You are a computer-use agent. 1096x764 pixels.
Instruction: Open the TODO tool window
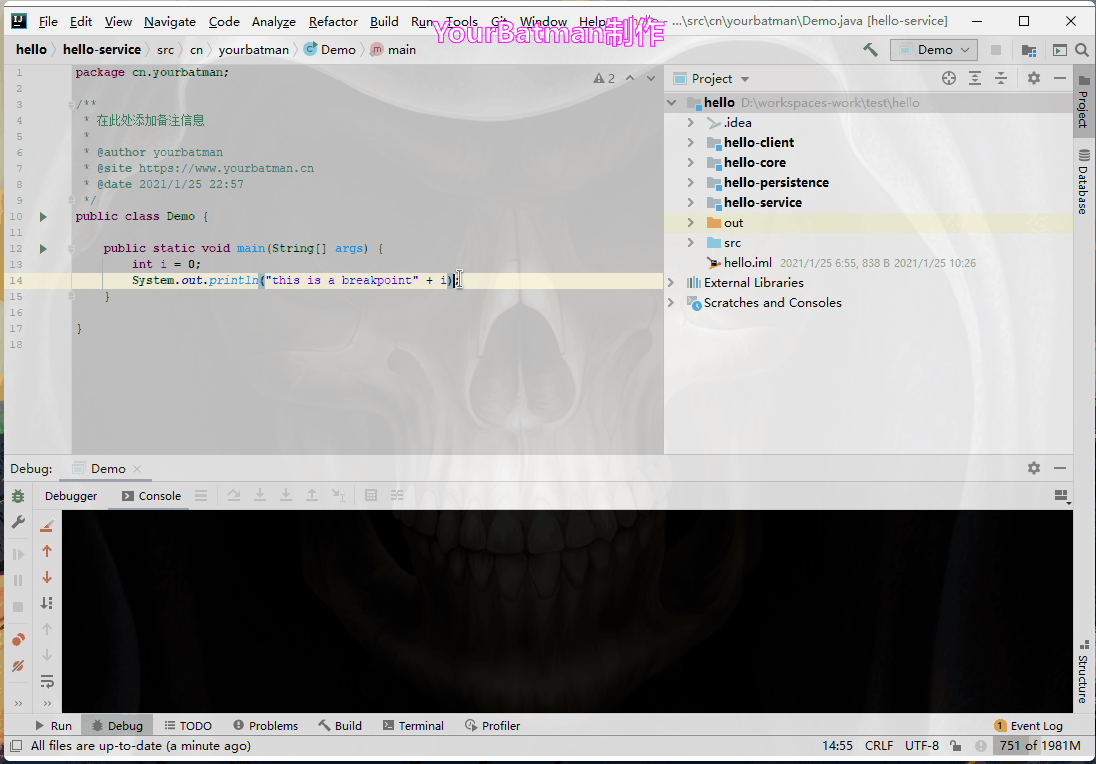188,726
